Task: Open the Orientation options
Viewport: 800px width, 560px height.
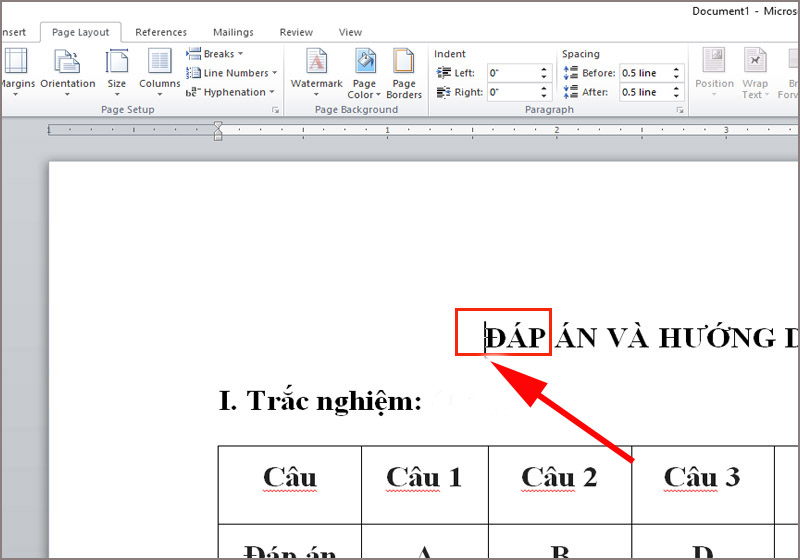Action: tap(67, 72)
